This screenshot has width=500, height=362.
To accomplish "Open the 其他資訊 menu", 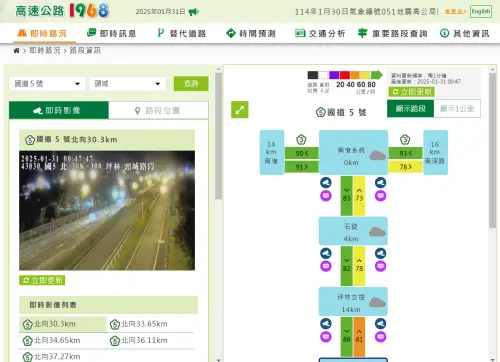I will (x=465, y=33).
